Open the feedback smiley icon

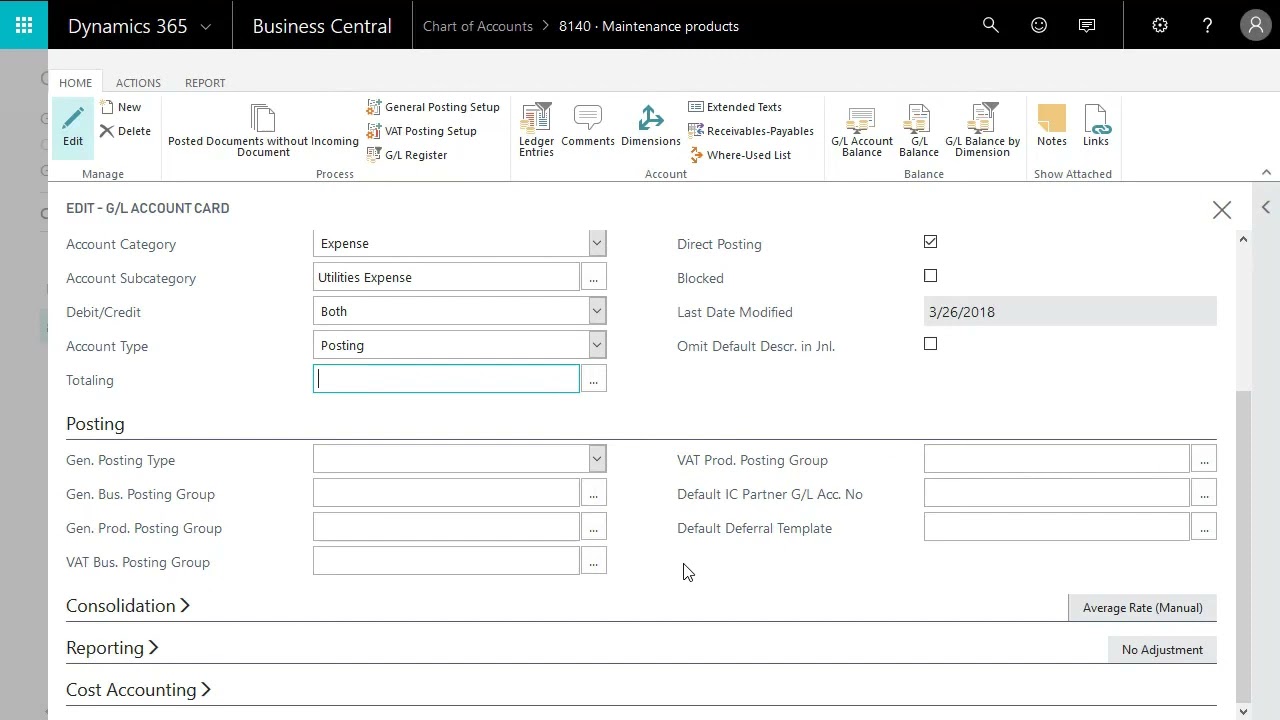point(1039,26)
